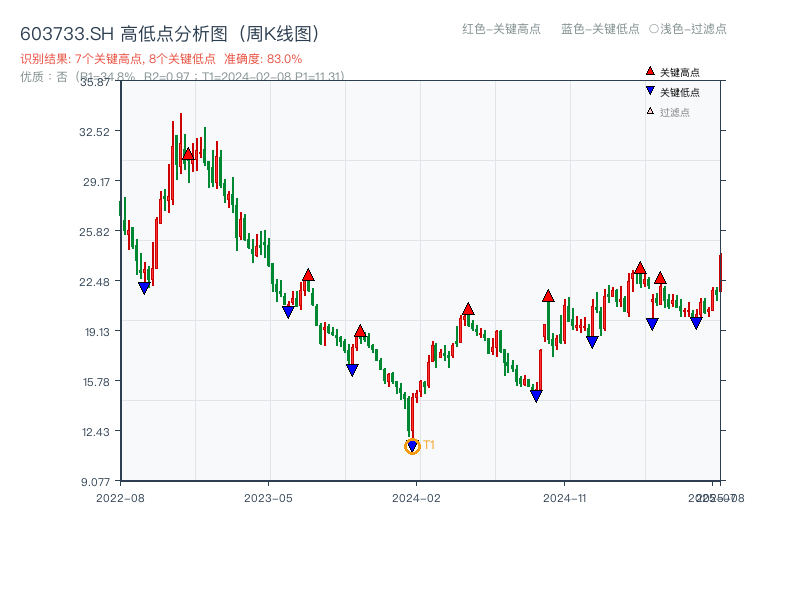Click the 准确度: 83.0% text
The image size is (800, 600).
tap(263, 59)
